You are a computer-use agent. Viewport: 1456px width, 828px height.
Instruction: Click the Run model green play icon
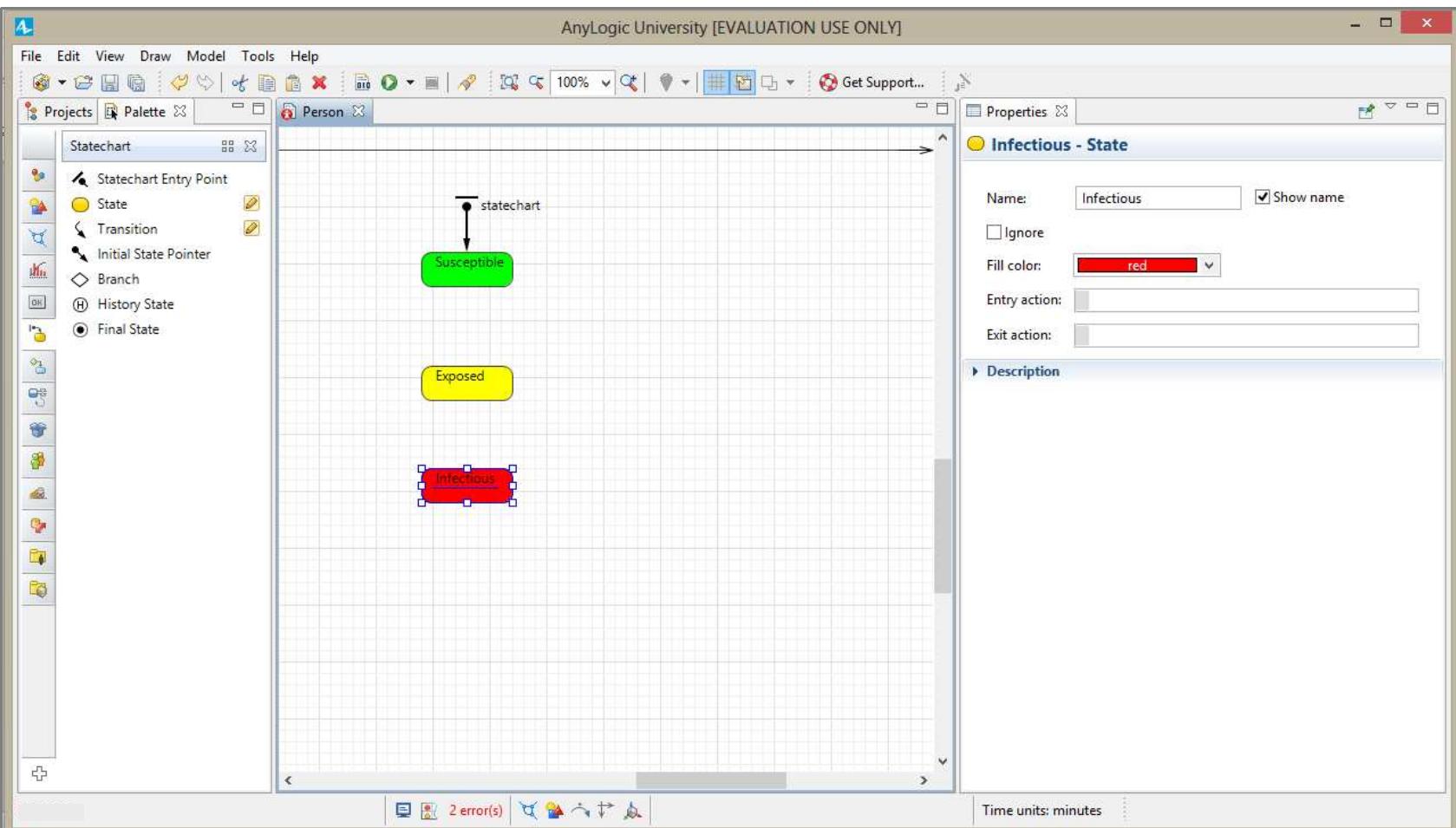[x=389, y=82]
